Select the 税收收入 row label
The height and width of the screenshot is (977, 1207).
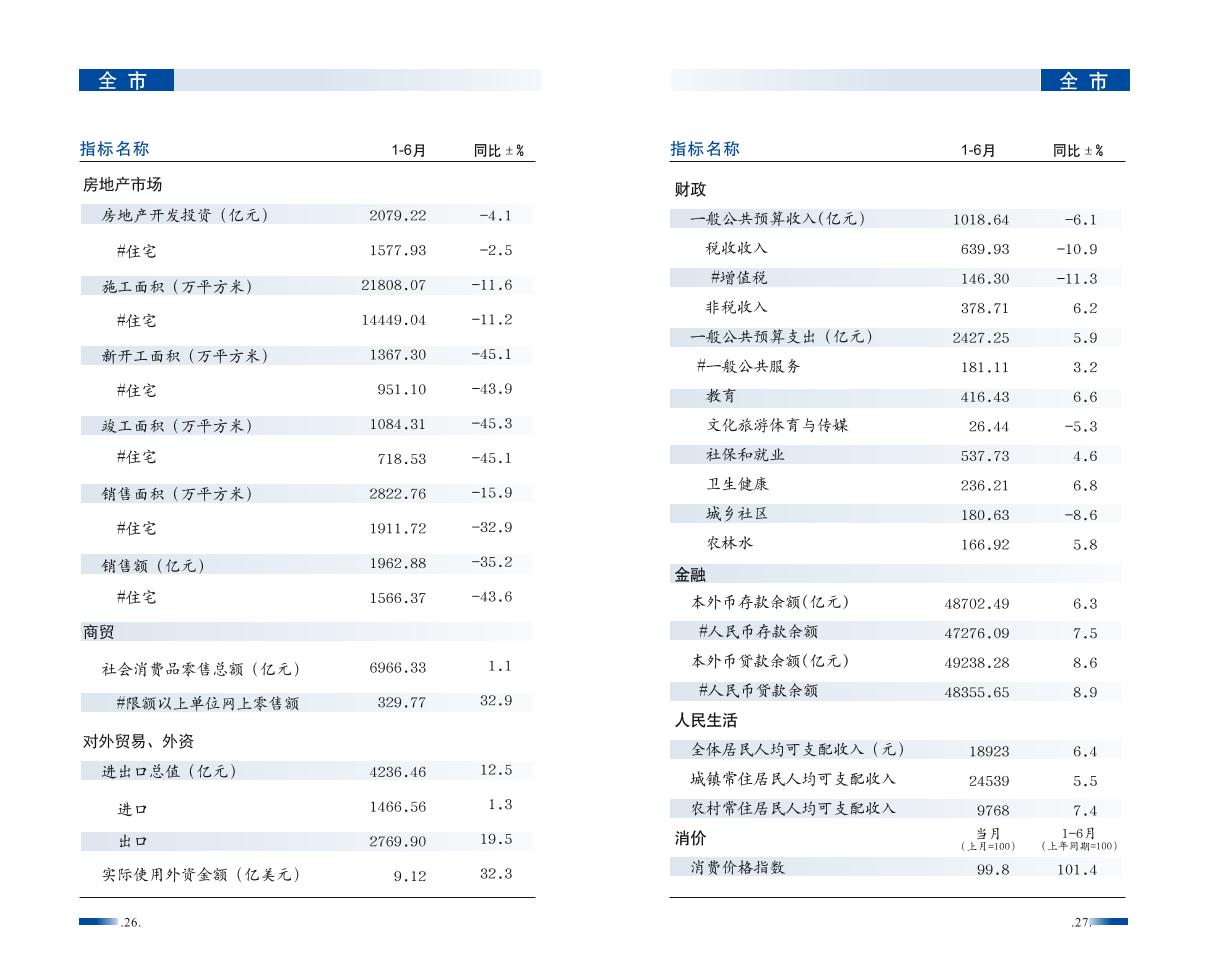736,249
